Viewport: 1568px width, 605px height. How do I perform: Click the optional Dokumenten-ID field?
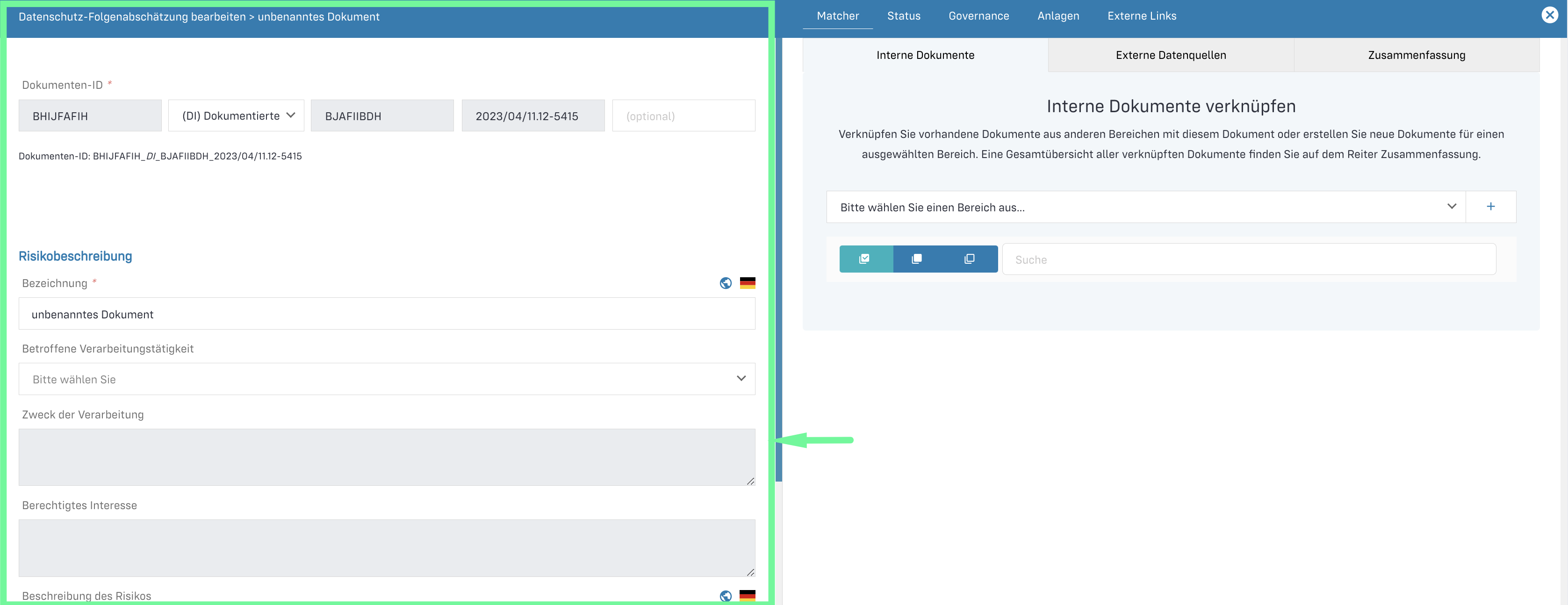pos(683,115)
